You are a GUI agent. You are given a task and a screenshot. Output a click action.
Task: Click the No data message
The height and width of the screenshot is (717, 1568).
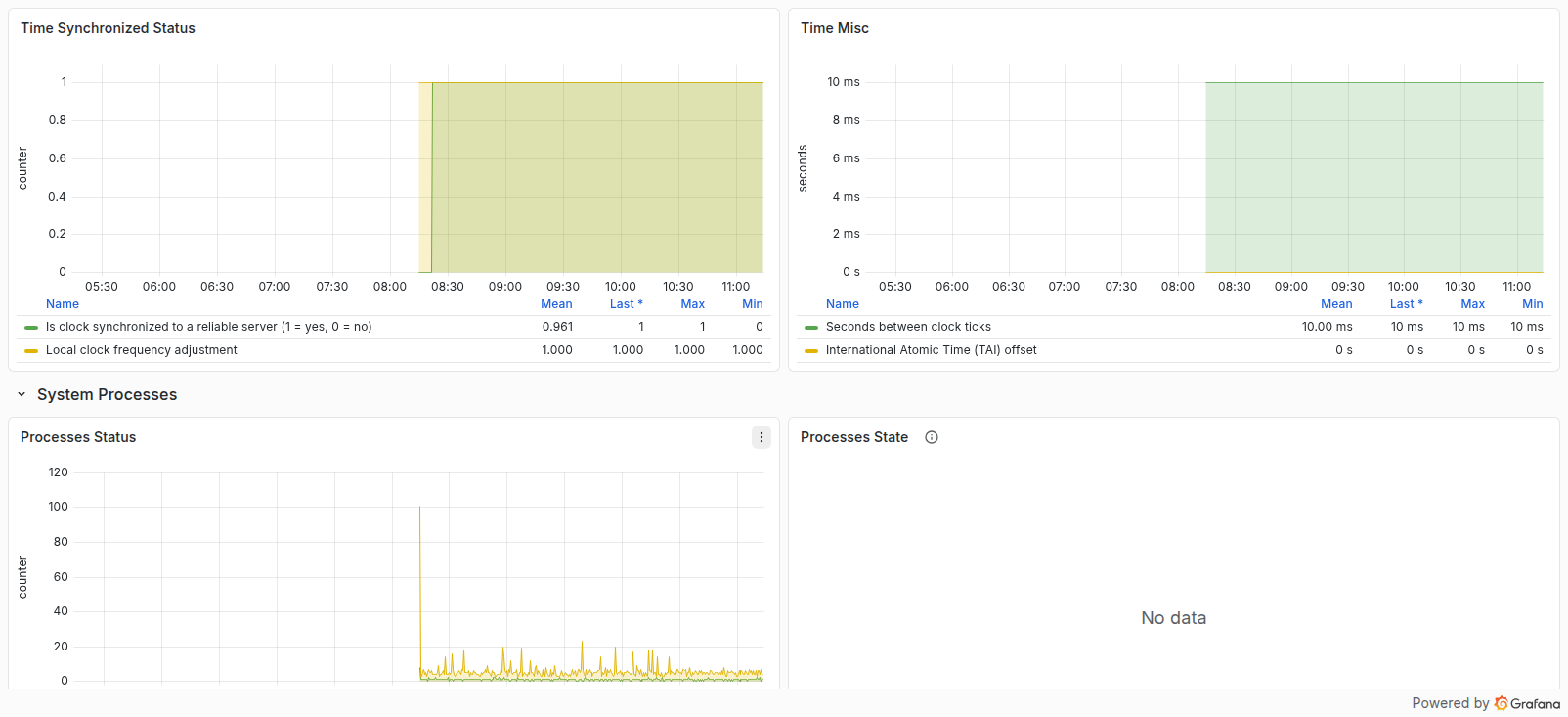click(1174, 618)
